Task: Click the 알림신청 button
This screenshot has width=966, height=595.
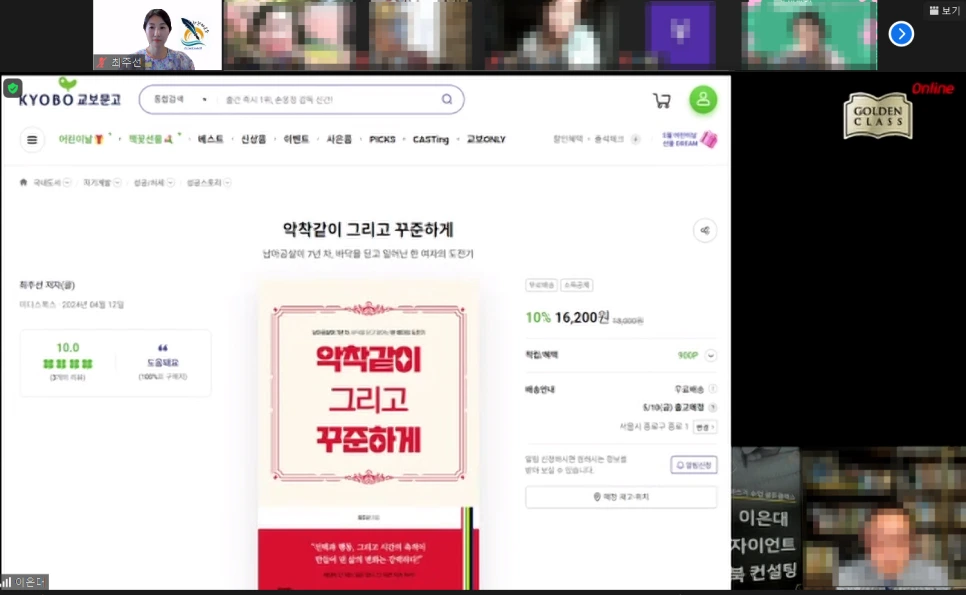Action: (x=694, y=465)
